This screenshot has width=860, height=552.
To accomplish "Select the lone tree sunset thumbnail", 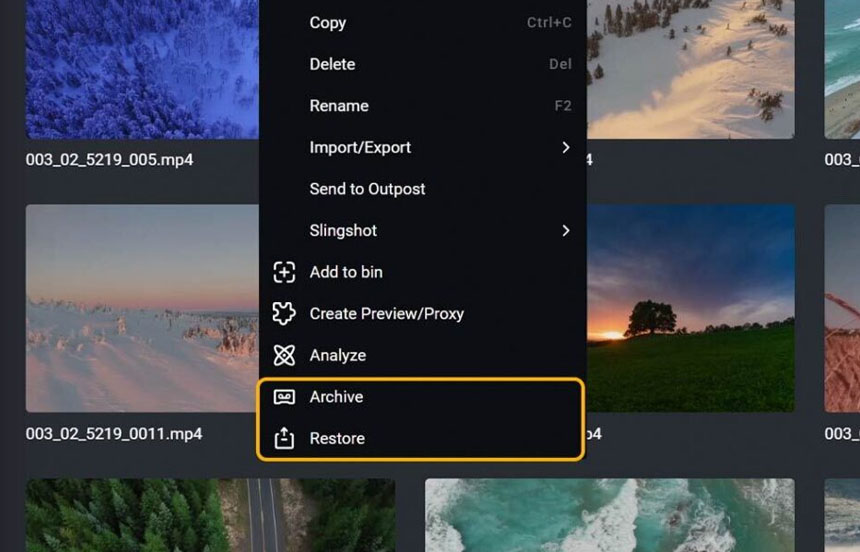I will tap(690, 308).
